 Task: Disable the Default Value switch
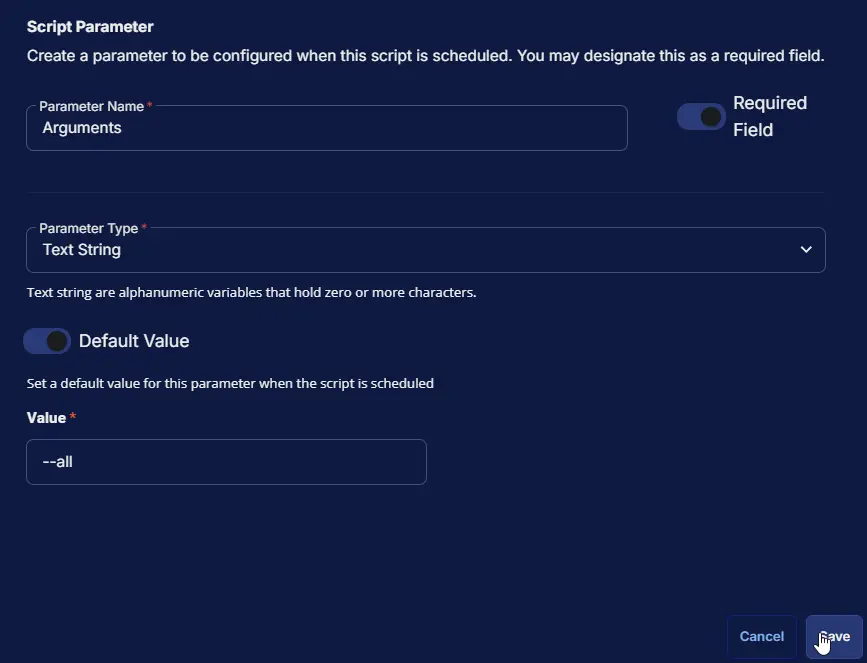coord(48,341)
